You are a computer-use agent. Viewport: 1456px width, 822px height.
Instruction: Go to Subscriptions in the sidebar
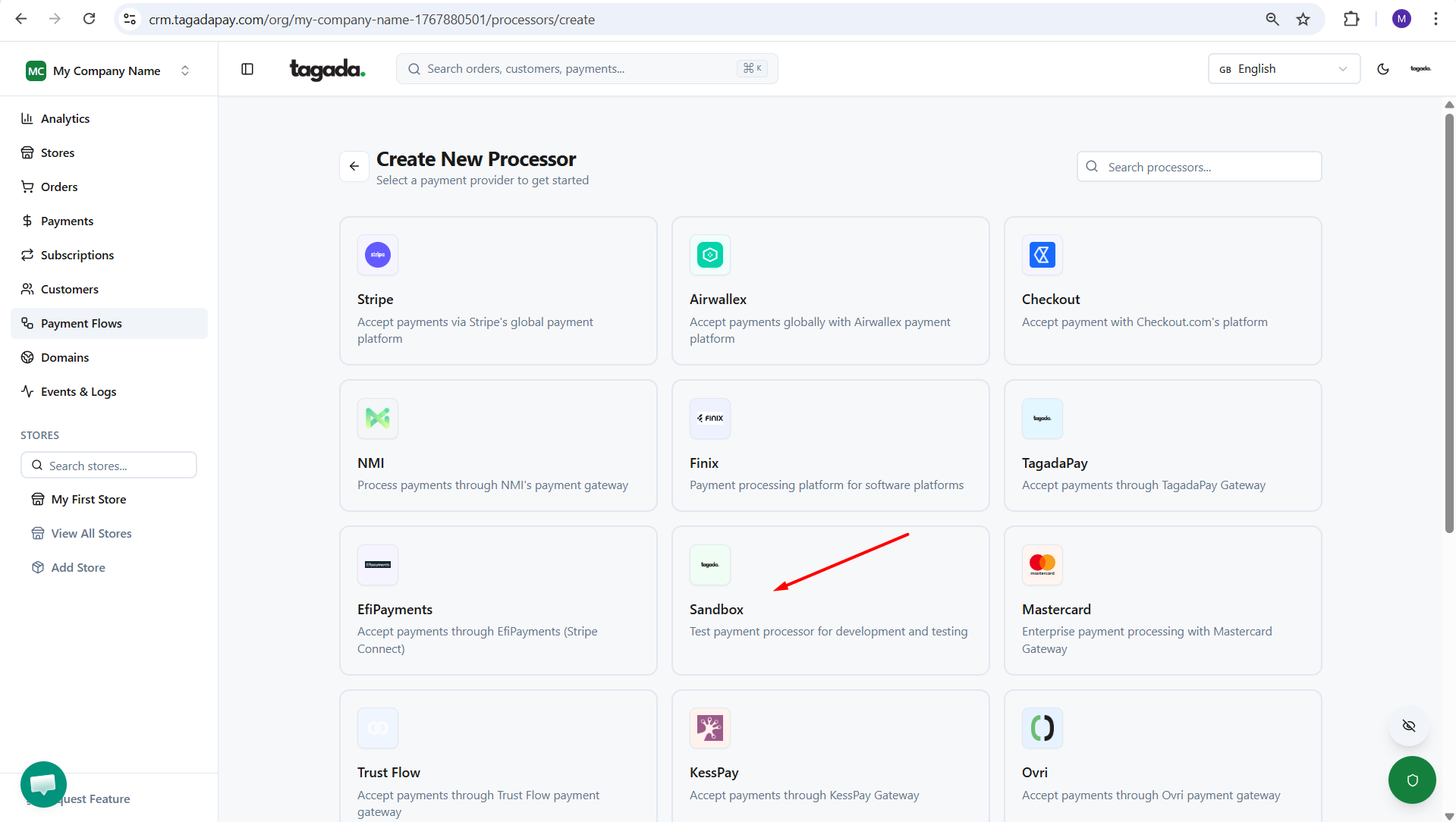[x=77, y=255]
